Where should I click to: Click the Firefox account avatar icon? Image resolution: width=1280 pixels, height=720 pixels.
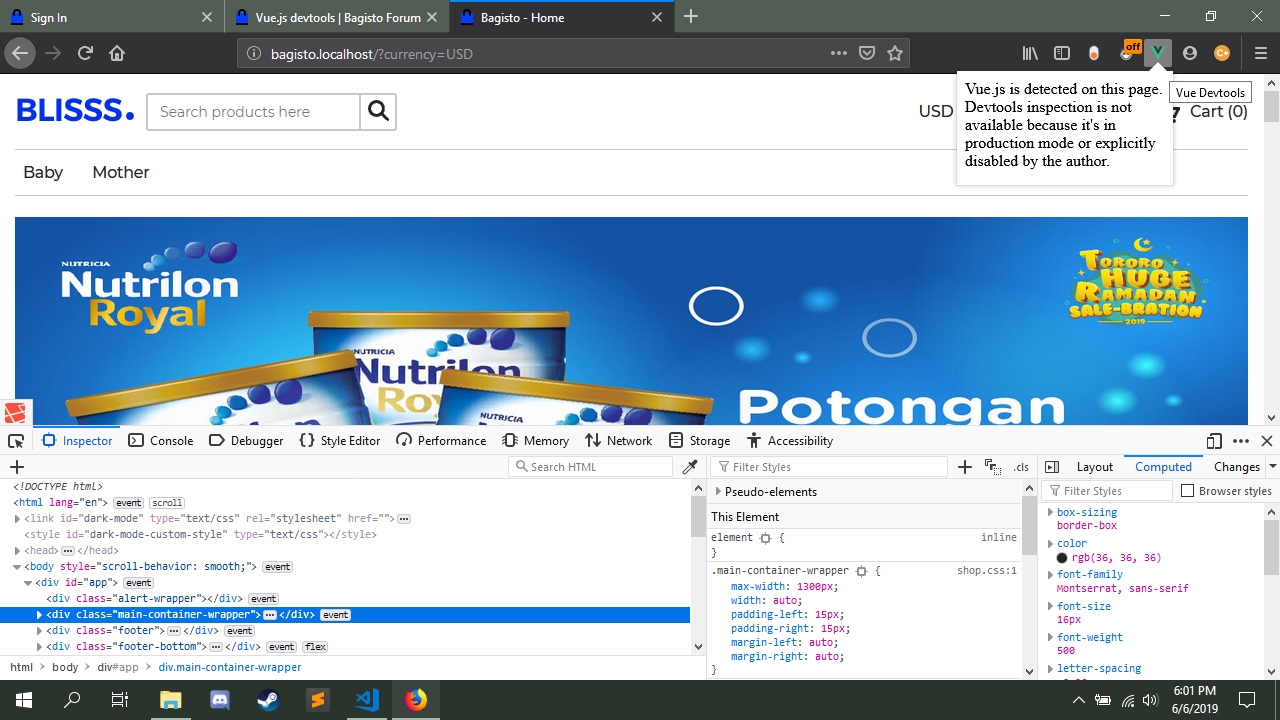point(1189,53)
